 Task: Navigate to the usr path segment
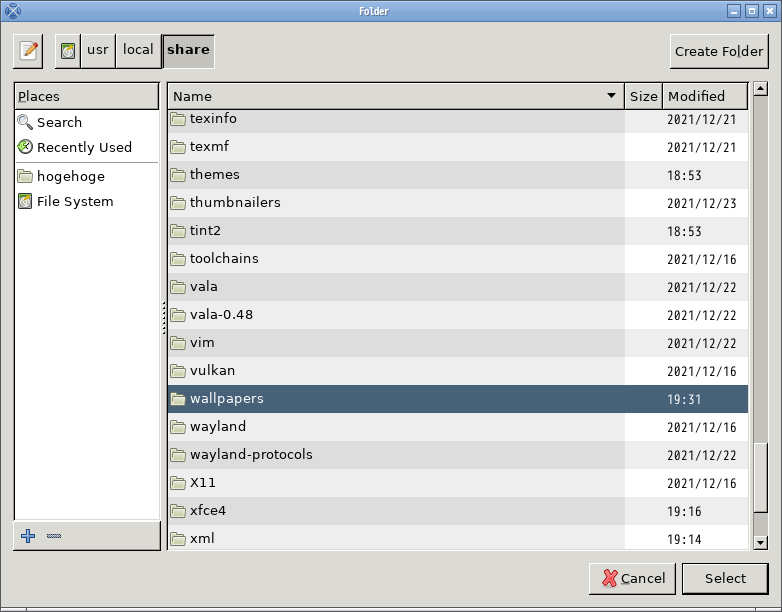click(x=98, y=51)
